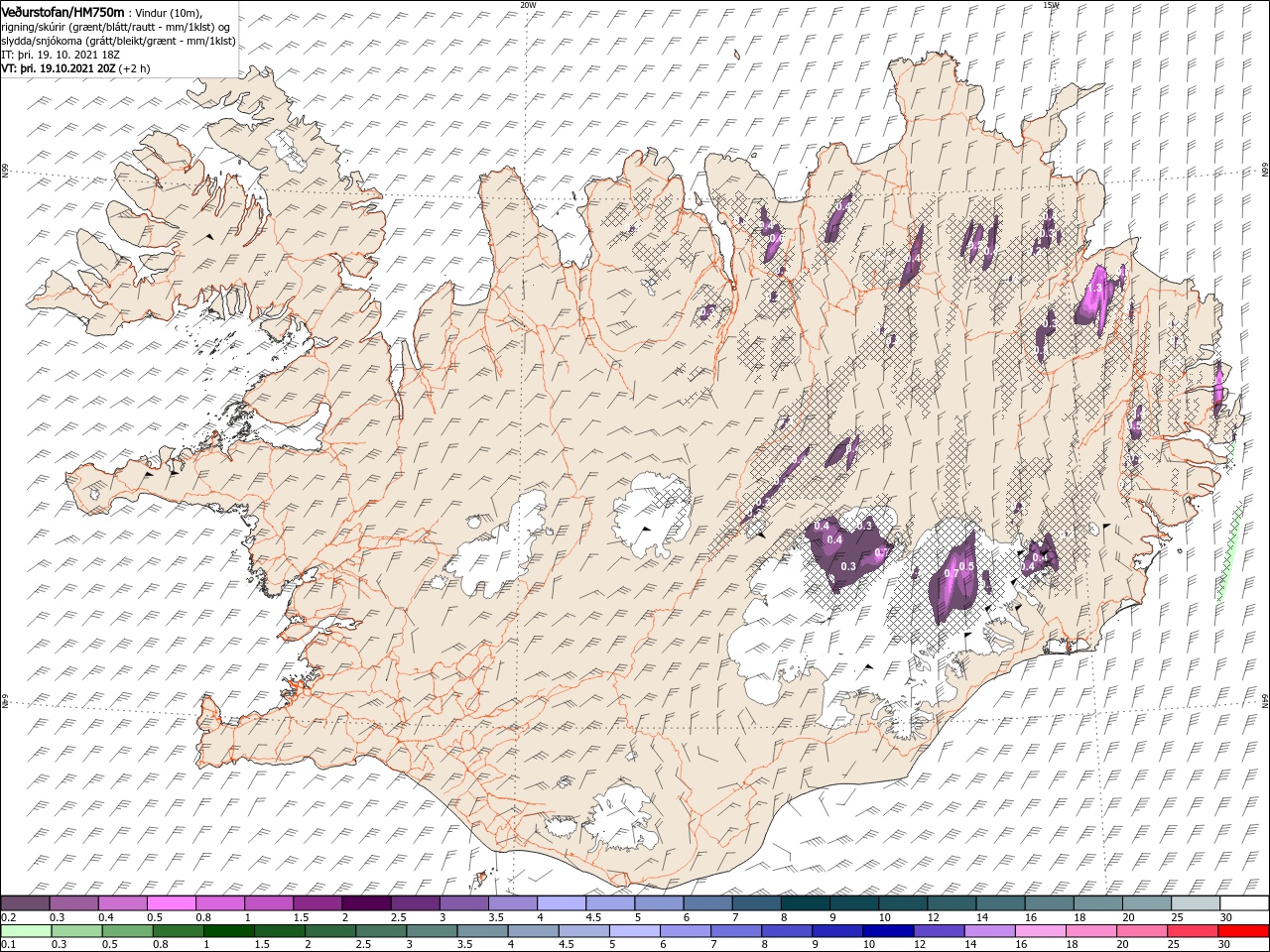Image resolution: width=1270 pixels, height=952 pixels.
Task: Click the valid time 'VT: þri. 19.10.2021 20Z'
Action: tap(59, 68)
